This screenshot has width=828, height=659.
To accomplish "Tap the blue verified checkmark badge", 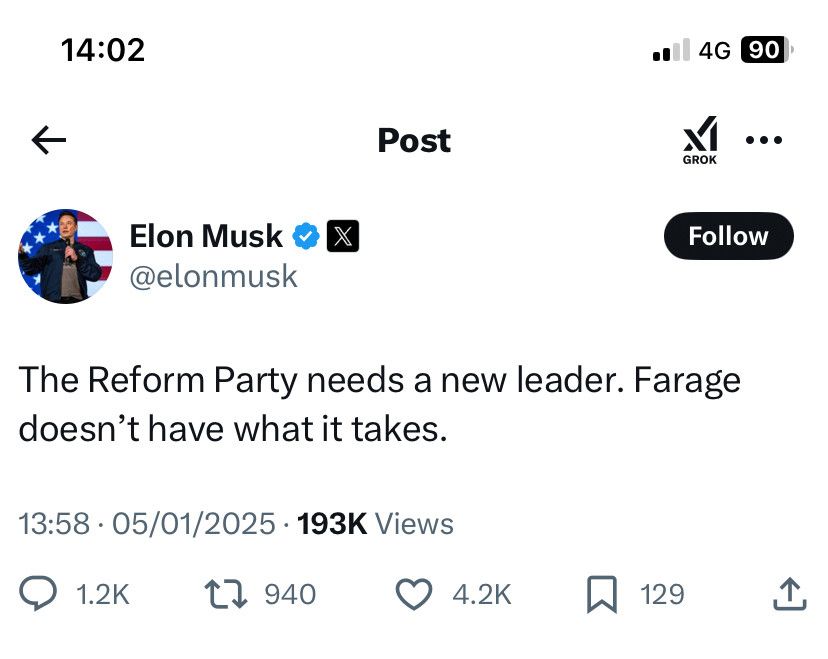I will tap(305, 237).
